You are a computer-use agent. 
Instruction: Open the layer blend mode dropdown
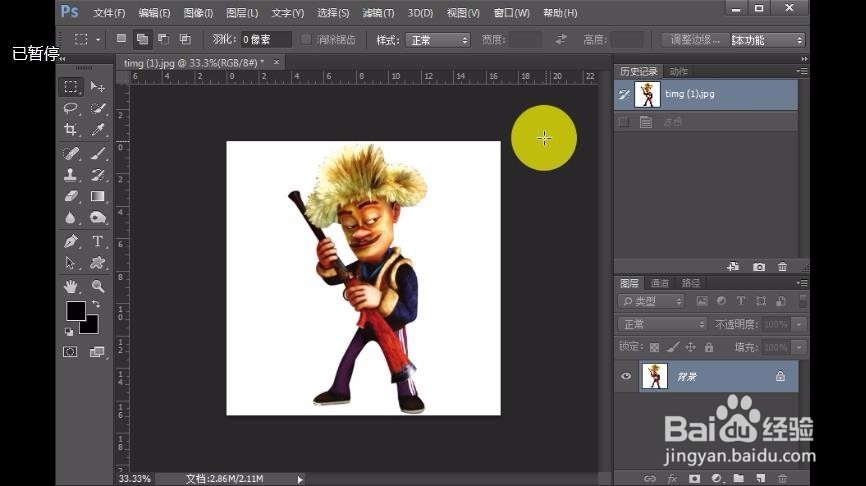(x=662, y=324)
